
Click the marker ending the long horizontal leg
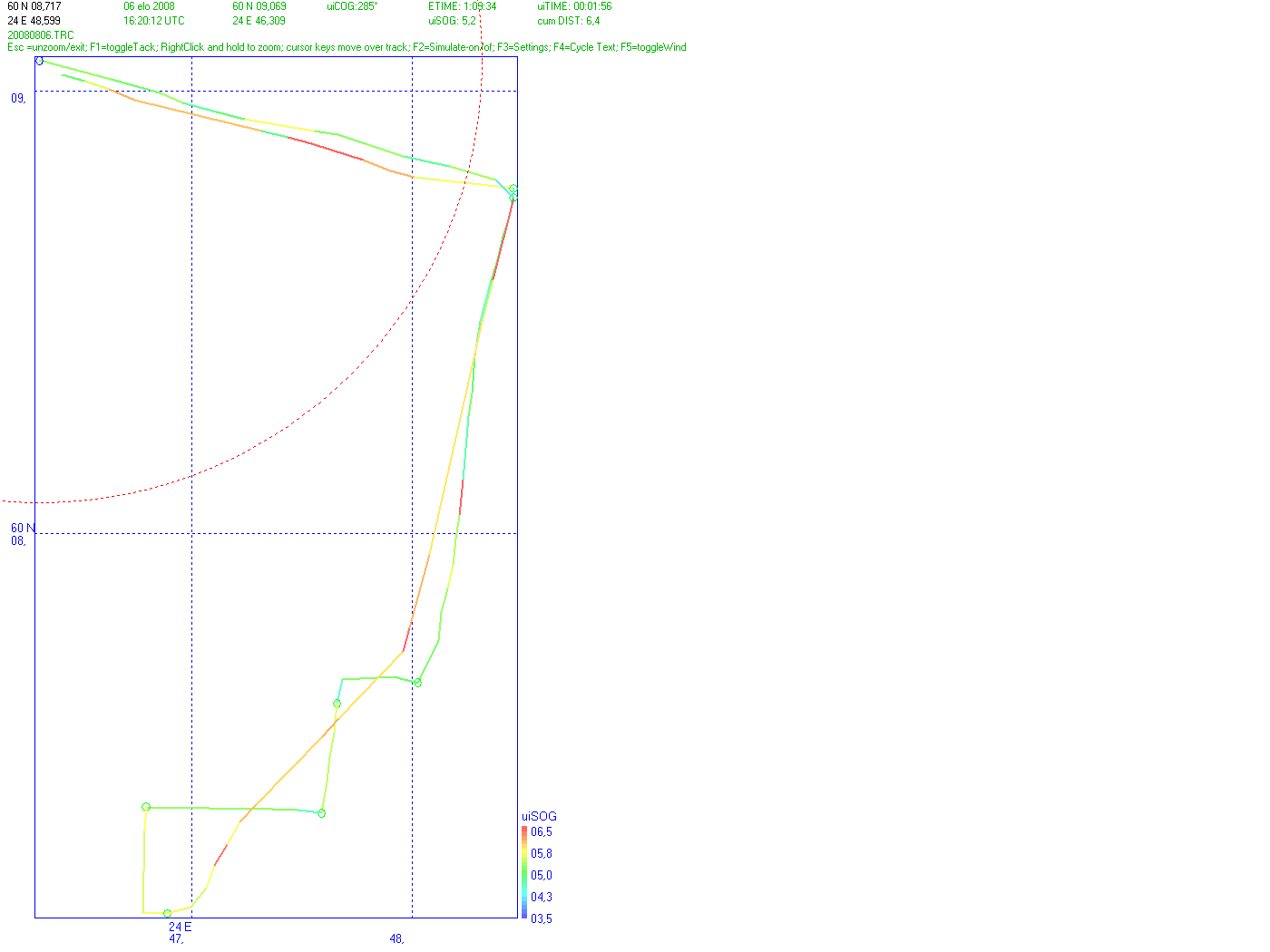321,813
